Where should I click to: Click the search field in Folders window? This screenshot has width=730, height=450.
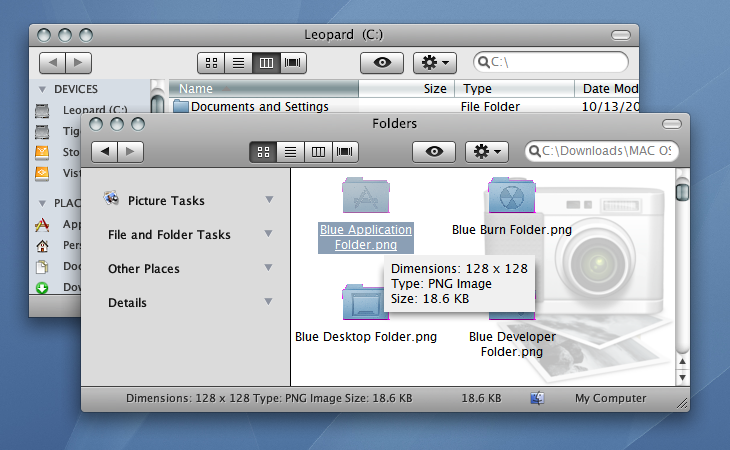pos(602,151)
